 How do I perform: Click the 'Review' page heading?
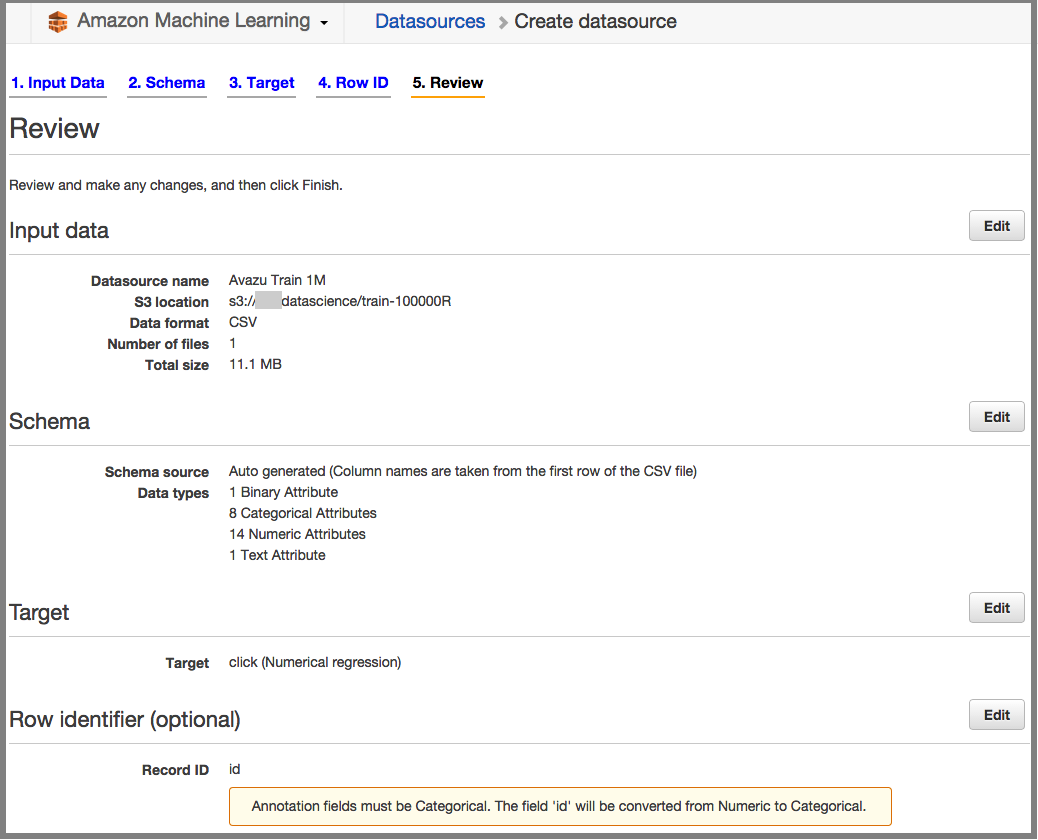pos(54,128)
